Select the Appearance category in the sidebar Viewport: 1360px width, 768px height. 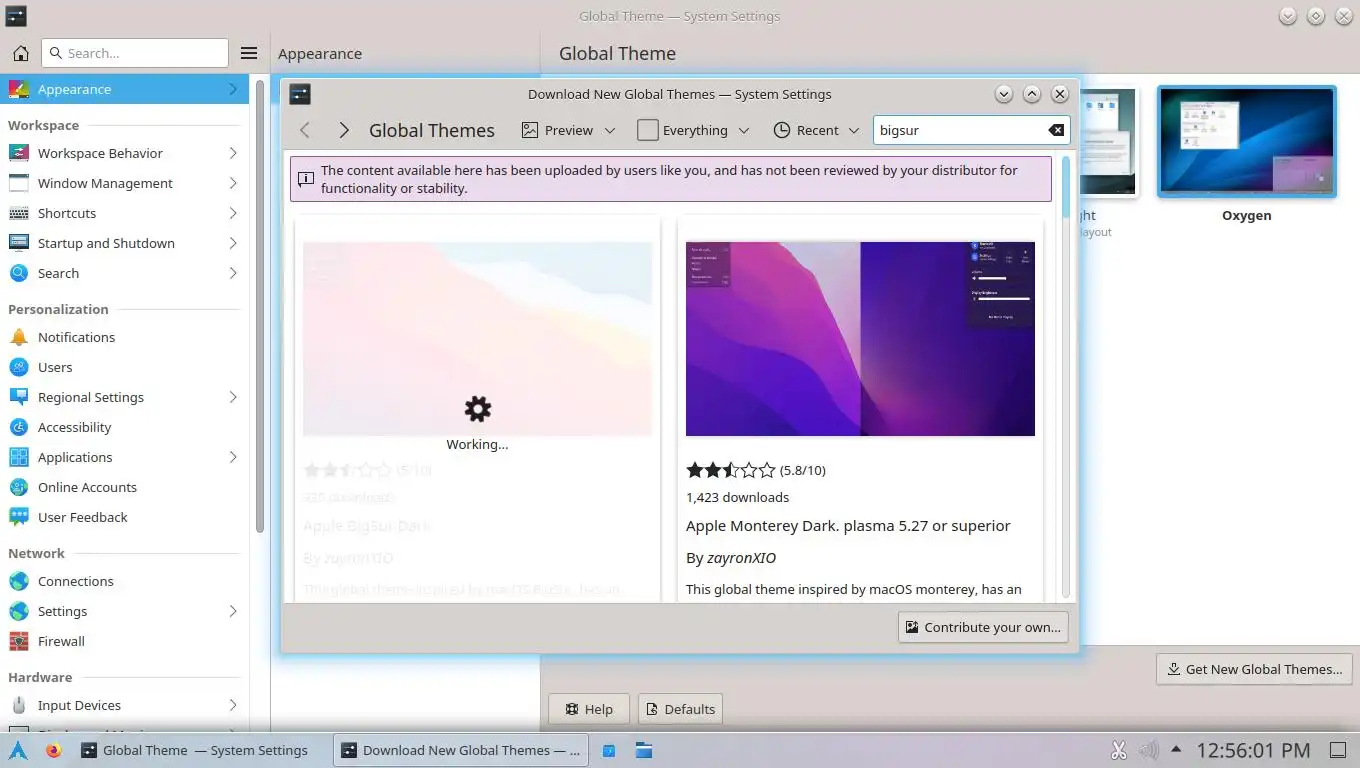125,89
